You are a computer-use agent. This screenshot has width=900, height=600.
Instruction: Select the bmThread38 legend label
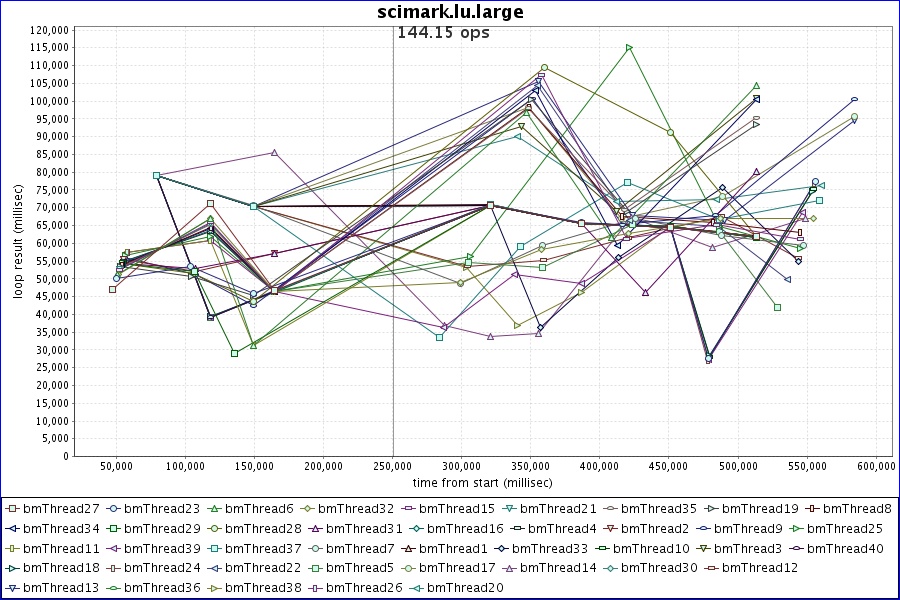tap(260, 587)
